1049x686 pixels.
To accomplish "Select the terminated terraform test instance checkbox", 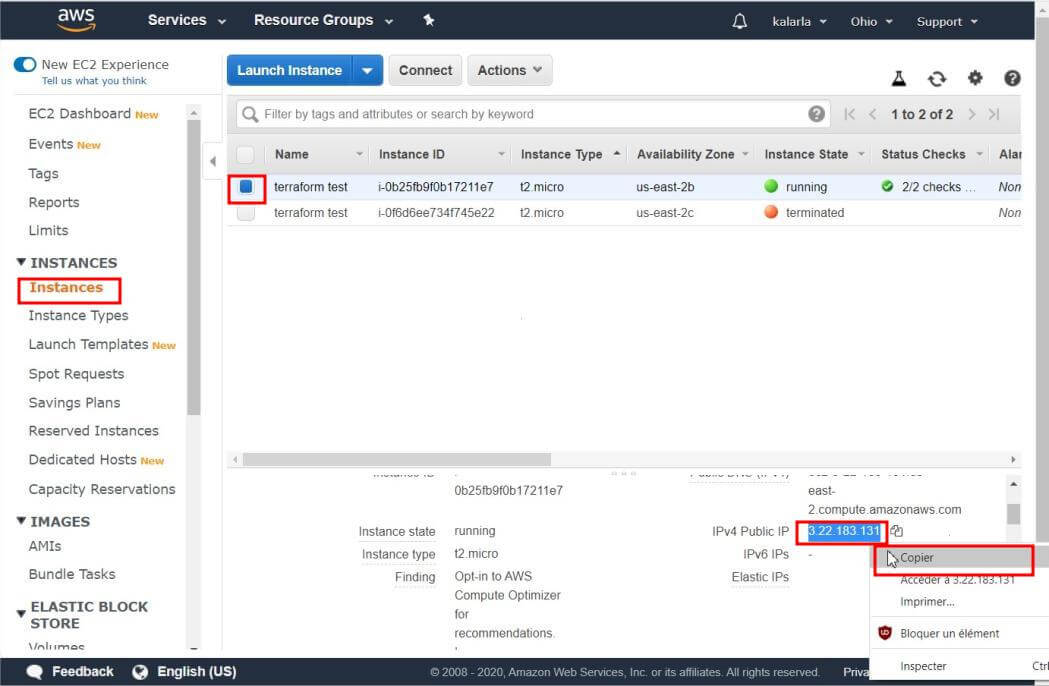I will tap(246, 213).
